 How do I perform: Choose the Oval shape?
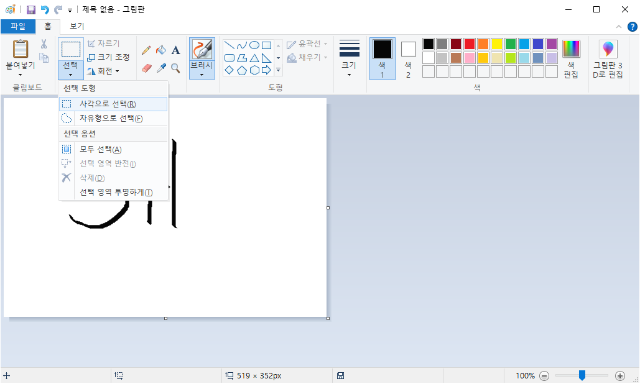254,45
